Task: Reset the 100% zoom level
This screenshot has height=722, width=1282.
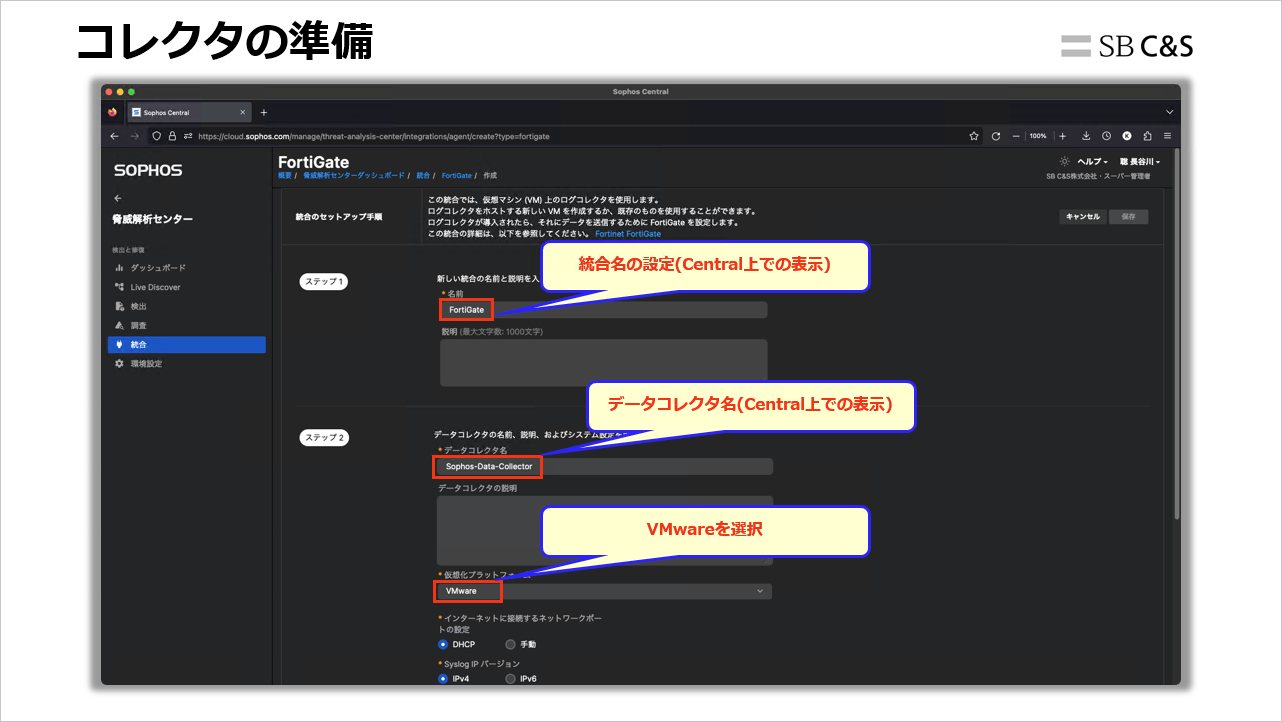Action: pos(1038,136)
